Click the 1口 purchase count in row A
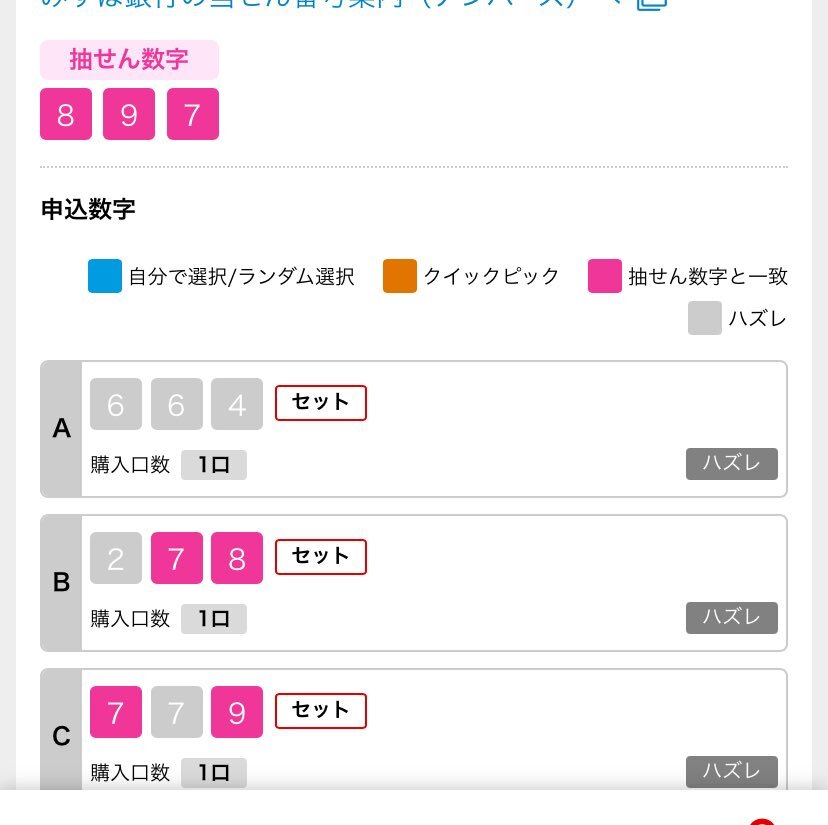The width and height of the screenshot is (828, 825). [x=214, y=465]
